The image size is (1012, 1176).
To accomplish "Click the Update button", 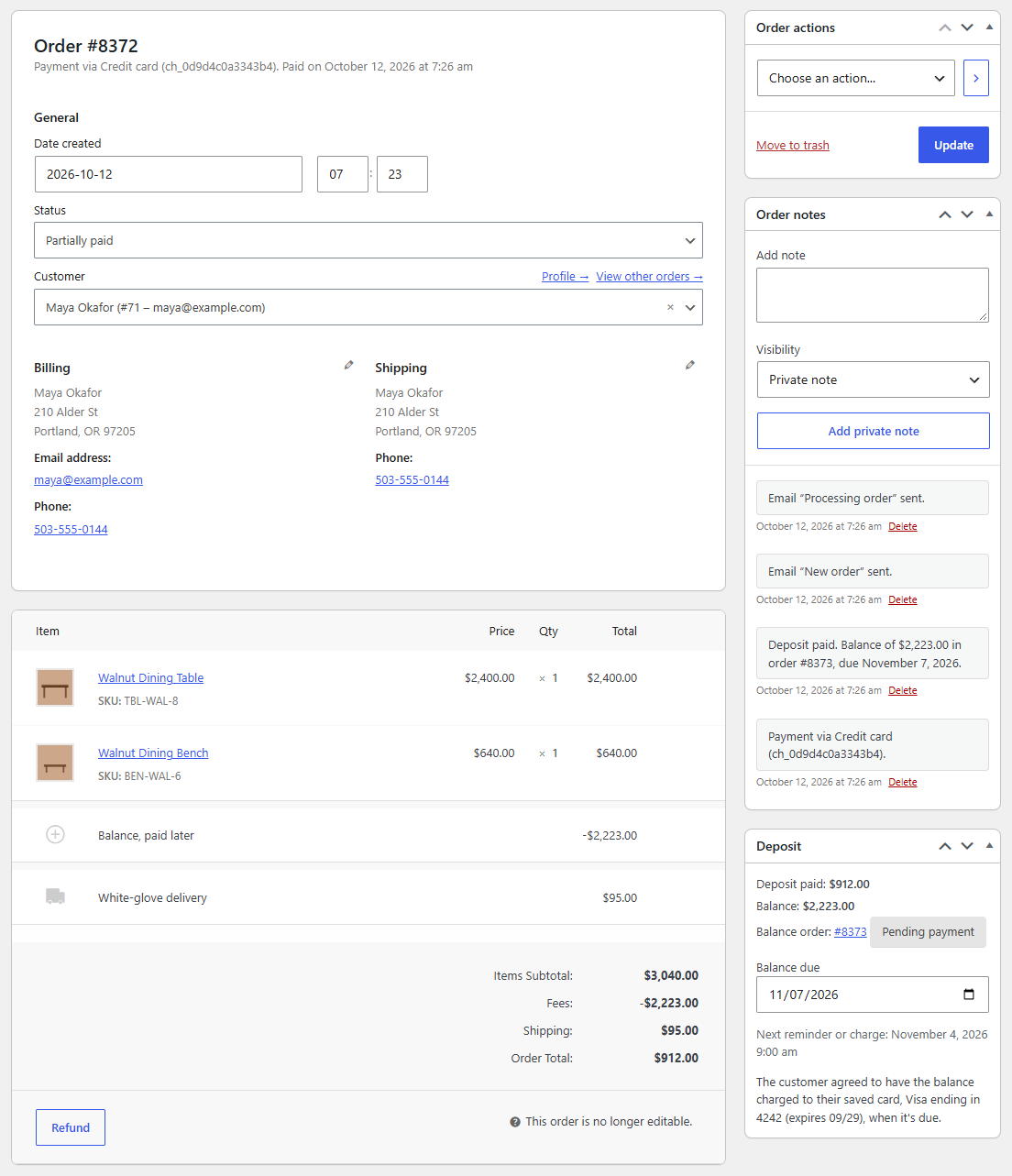I will pyautogui.click(x=953, y=145).
